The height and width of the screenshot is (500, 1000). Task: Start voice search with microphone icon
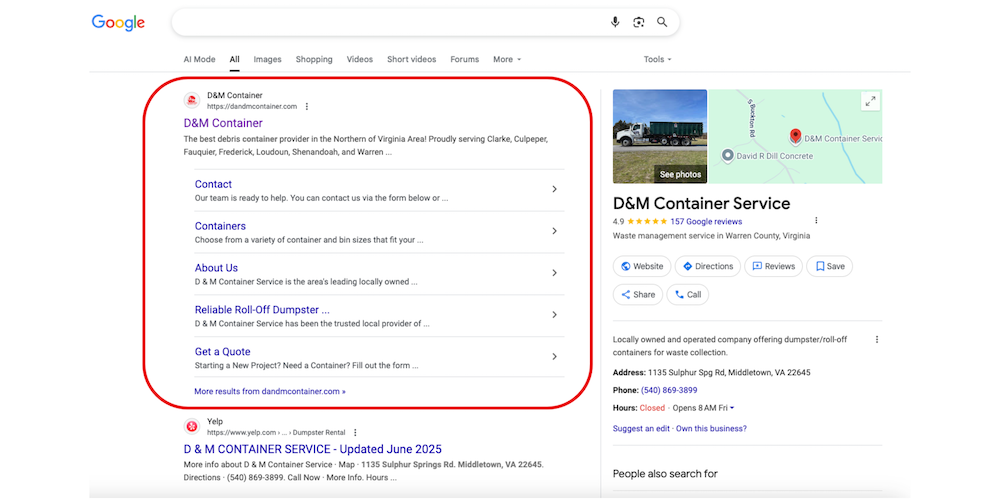click(615, 22)
